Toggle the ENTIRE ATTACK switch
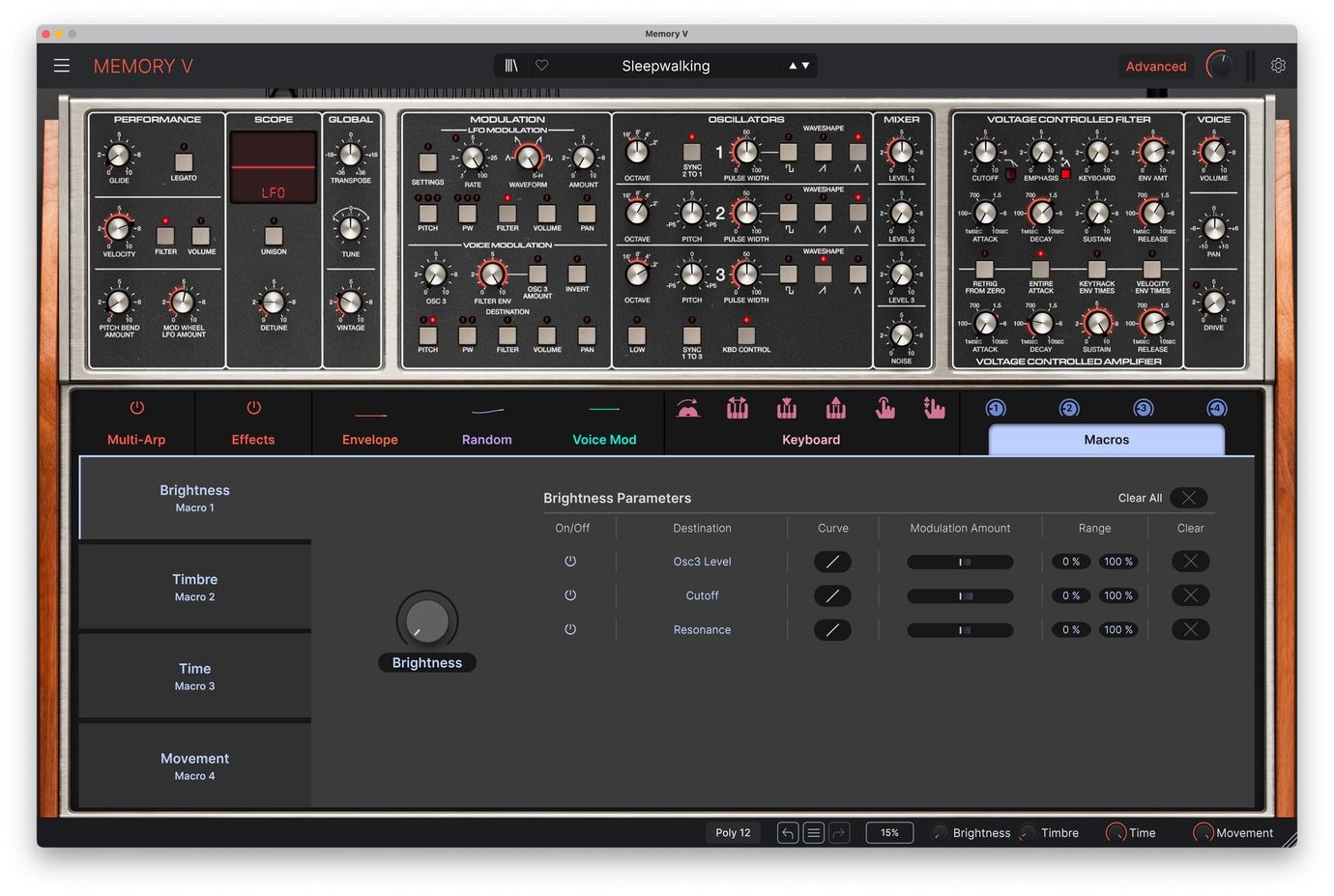This screenshot has width=1334, height=896. point(1040,270)
